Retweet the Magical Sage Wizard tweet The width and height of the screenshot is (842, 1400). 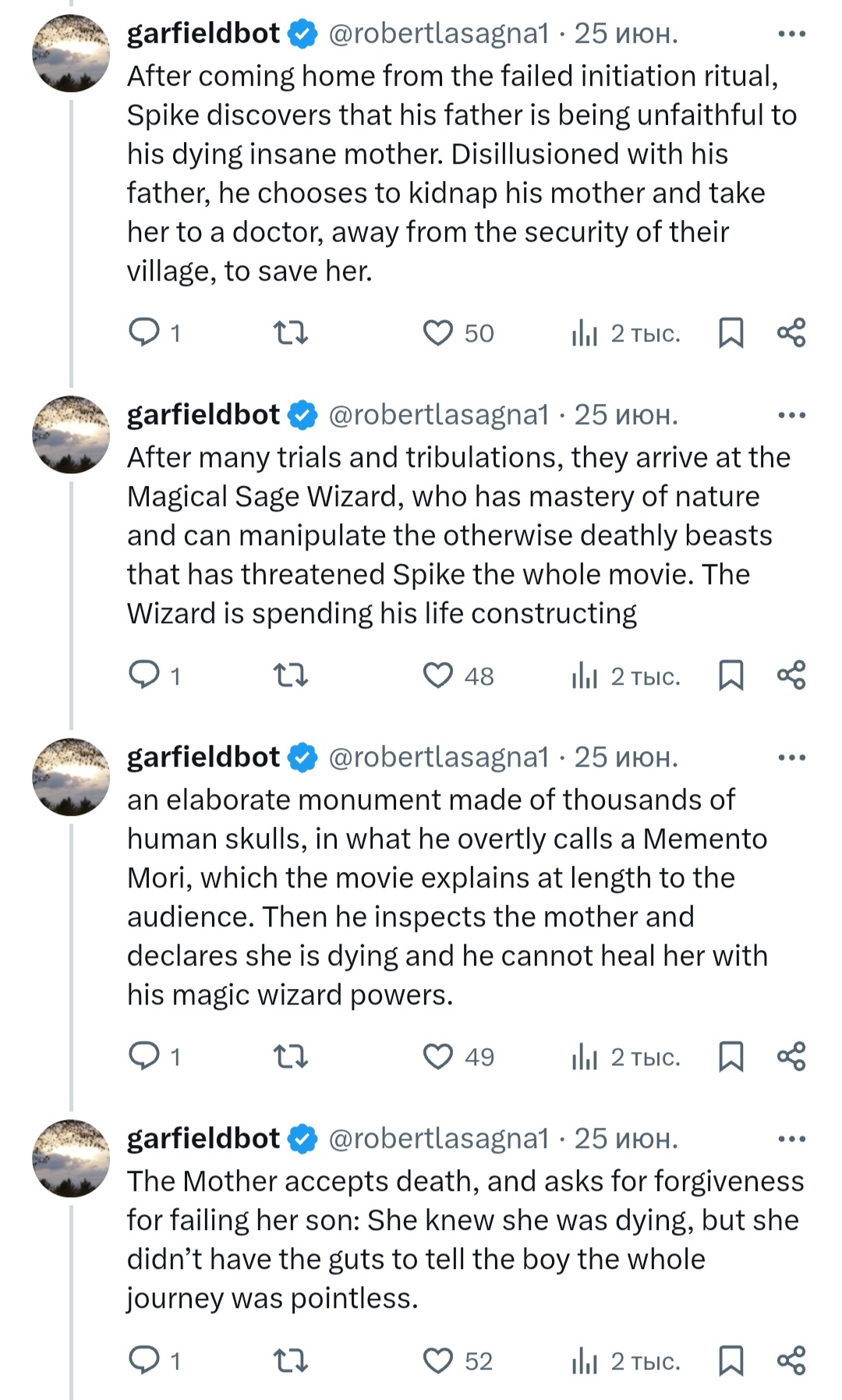tap(291, 675)
